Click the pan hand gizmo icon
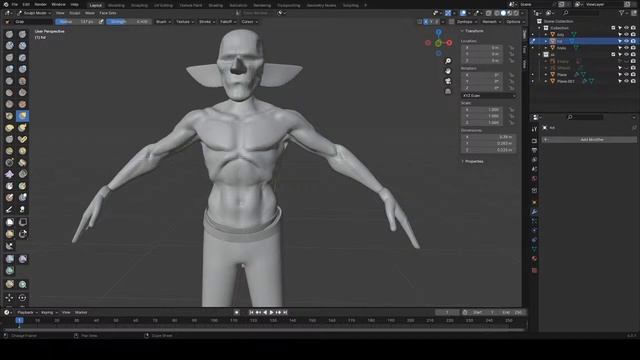Screen dimensions: 640x360 tap(448, 71)
